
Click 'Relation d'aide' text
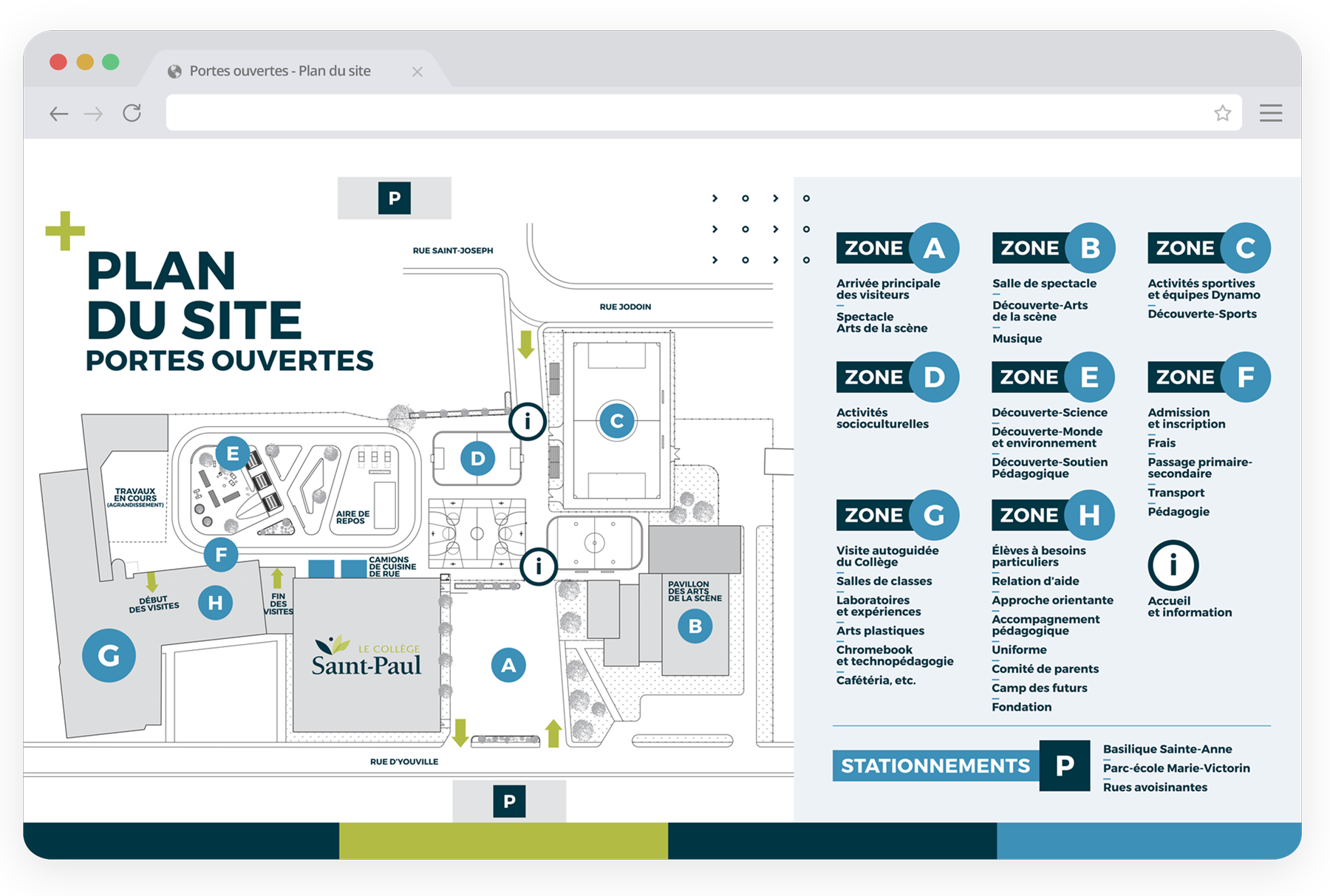[x=1035, y=581]
